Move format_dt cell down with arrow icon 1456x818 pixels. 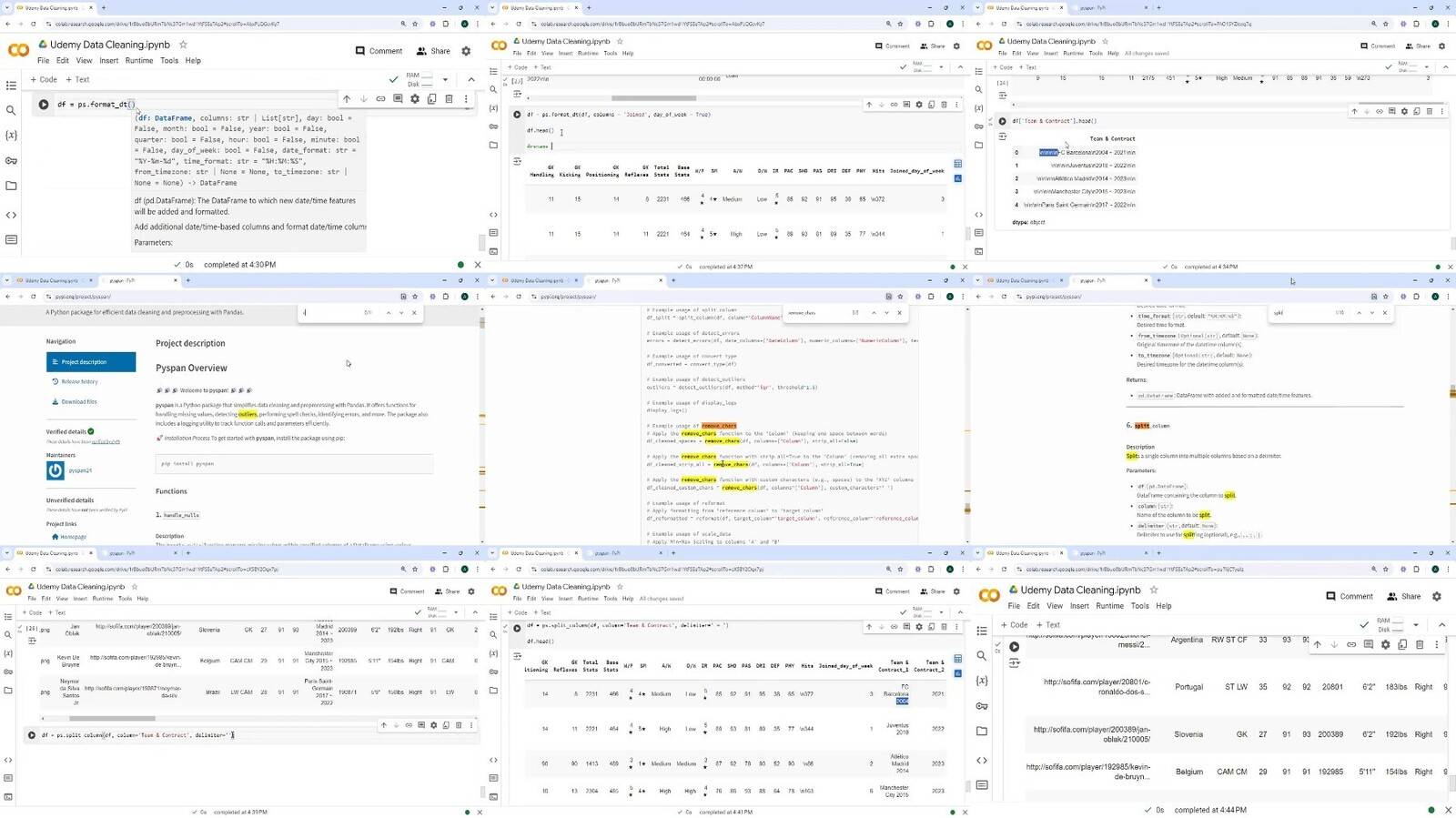pos(363,98)
